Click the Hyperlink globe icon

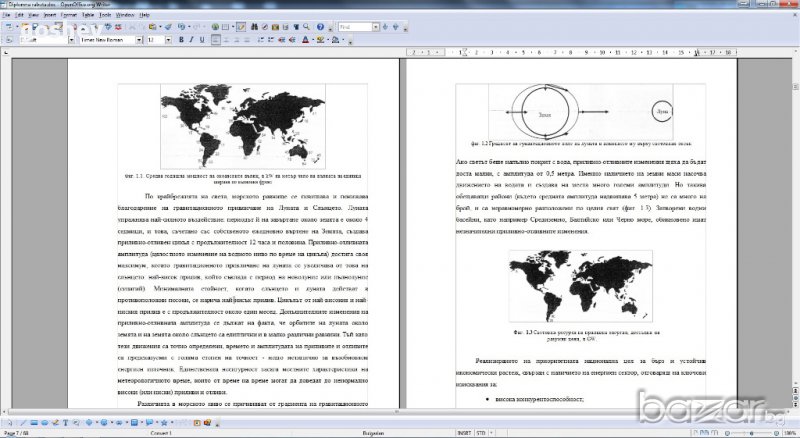point(213,28)
